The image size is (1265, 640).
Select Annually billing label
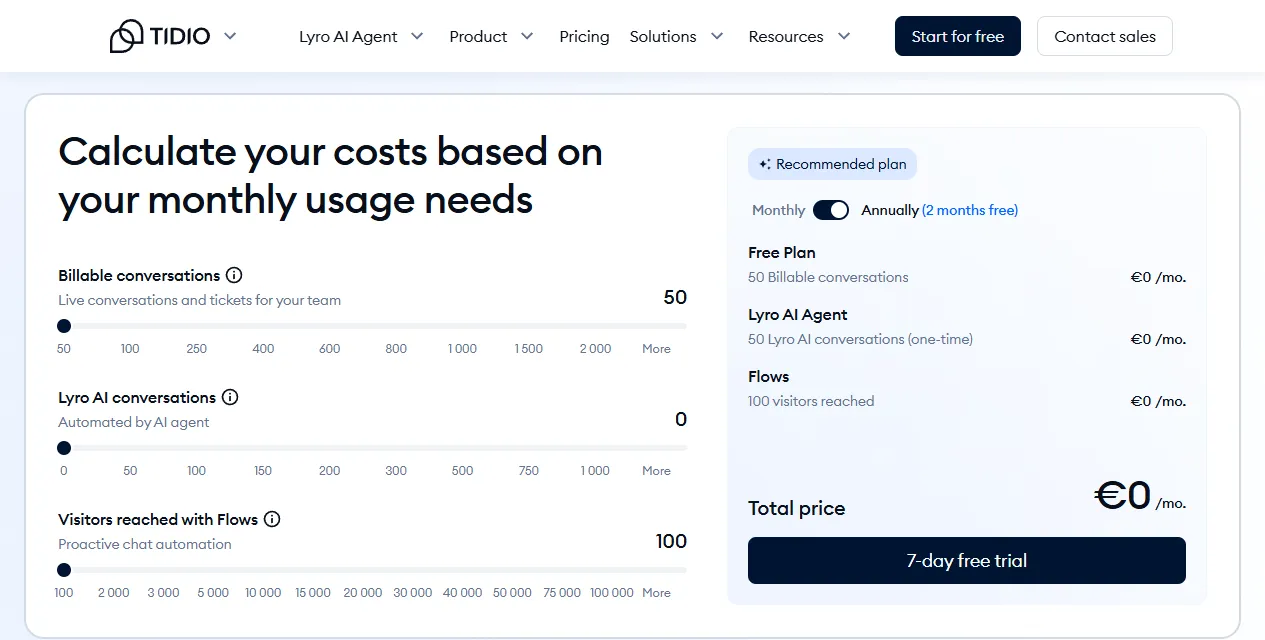pos(890,210)
